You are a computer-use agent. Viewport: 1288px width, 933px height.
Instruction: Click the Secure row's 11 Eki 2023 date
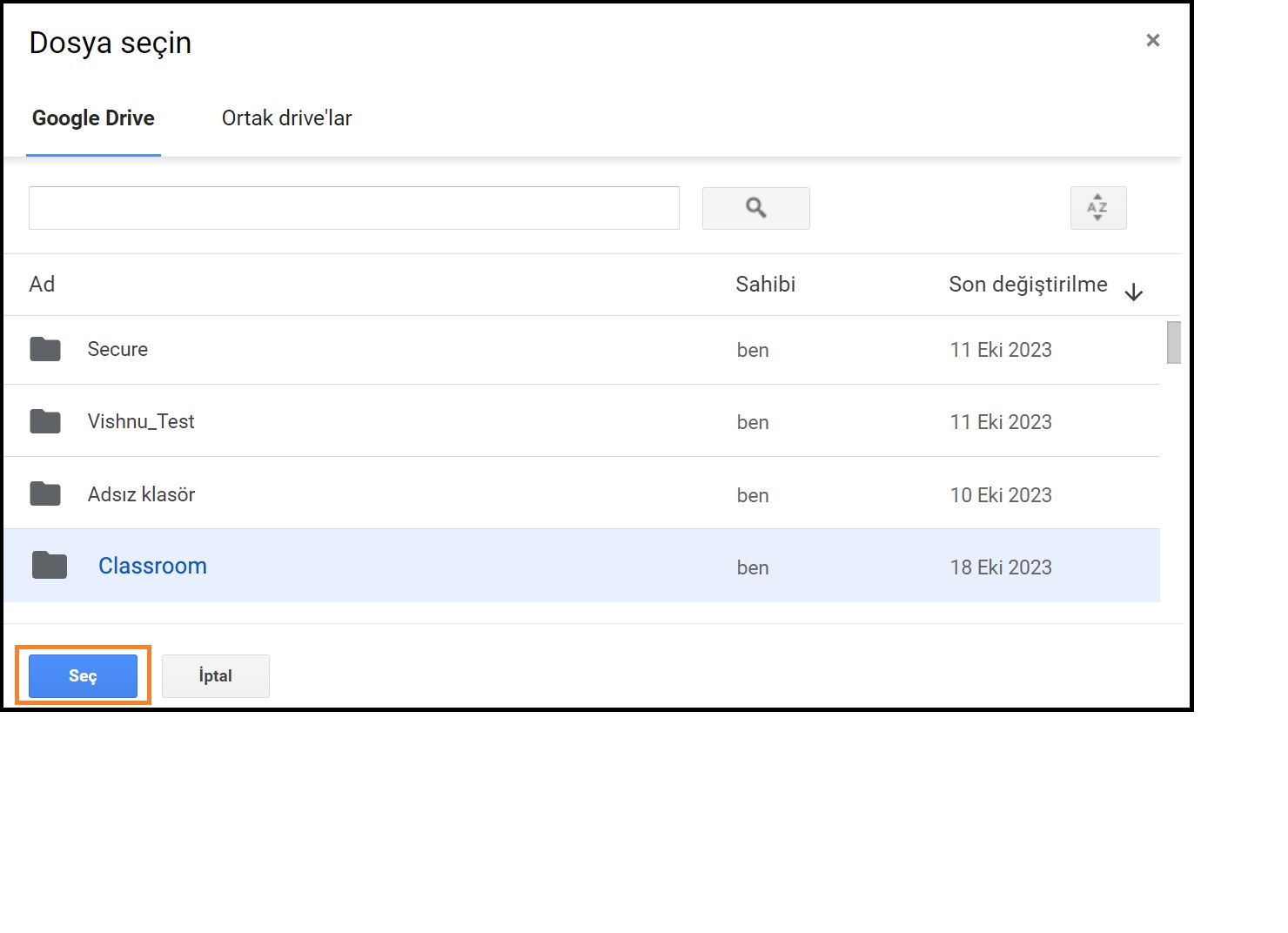point(1001,350)
